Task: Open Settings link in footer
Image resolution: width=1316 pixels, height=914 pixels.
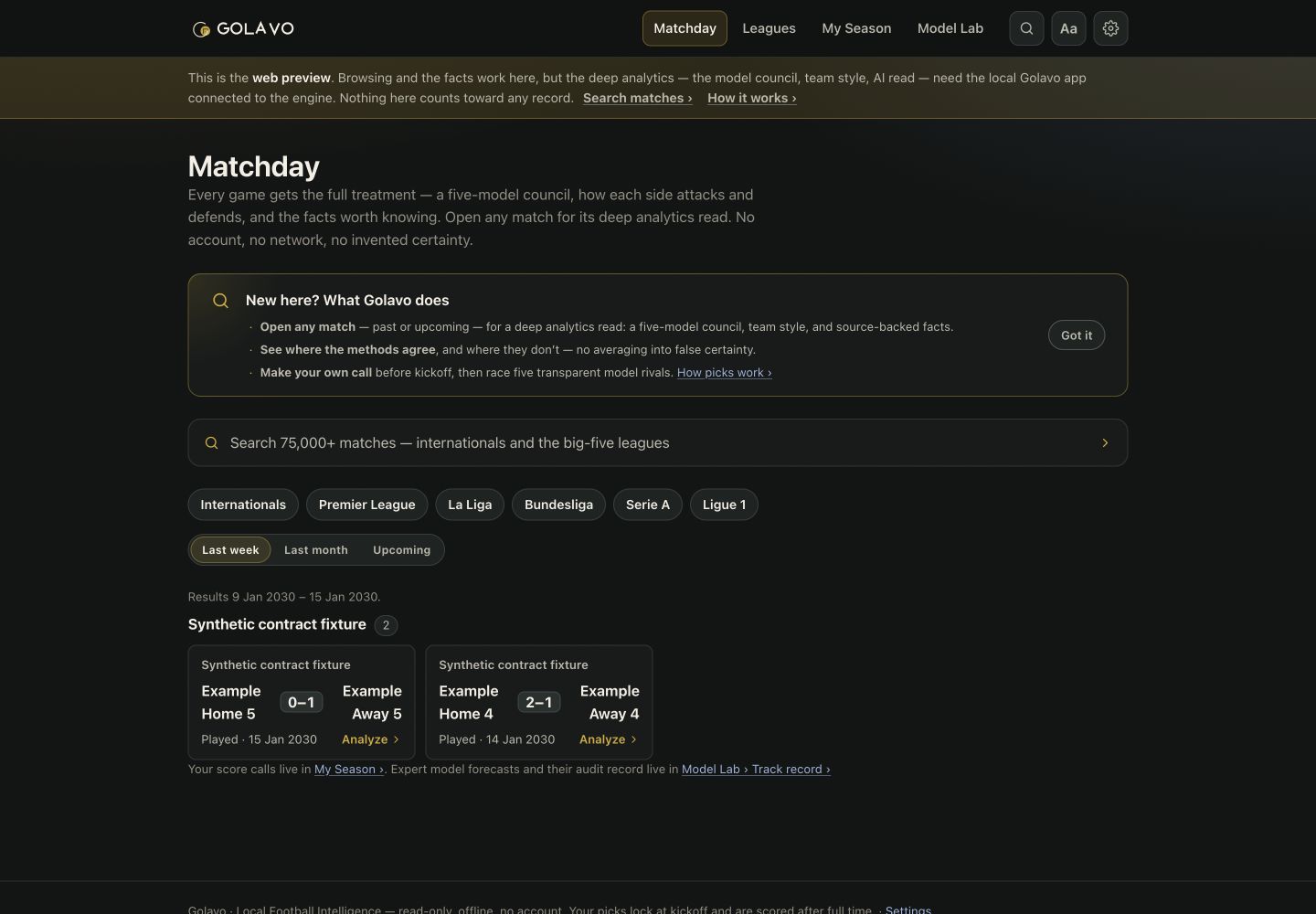Action: [x=908, y=909]
